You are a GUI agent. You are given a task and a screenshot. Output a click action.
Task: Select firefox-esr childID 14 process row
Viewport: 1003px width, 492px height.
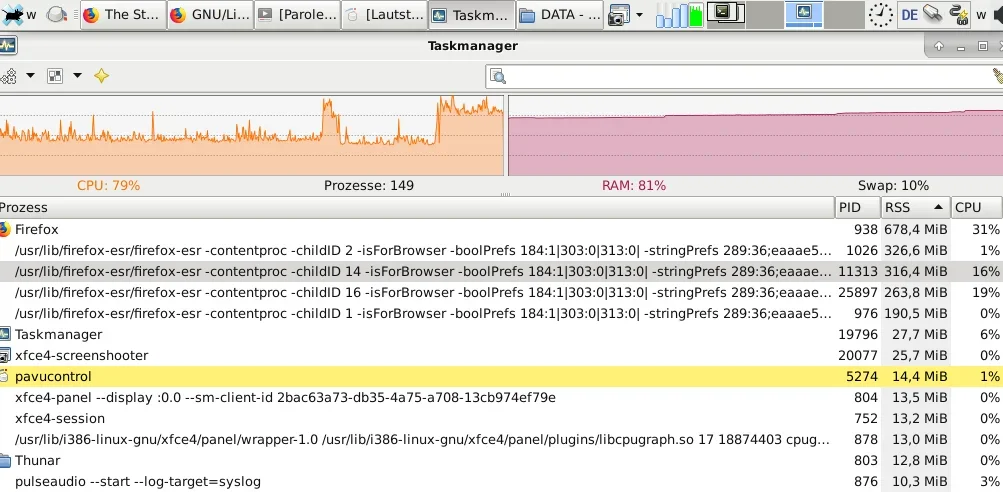point(502,271)
